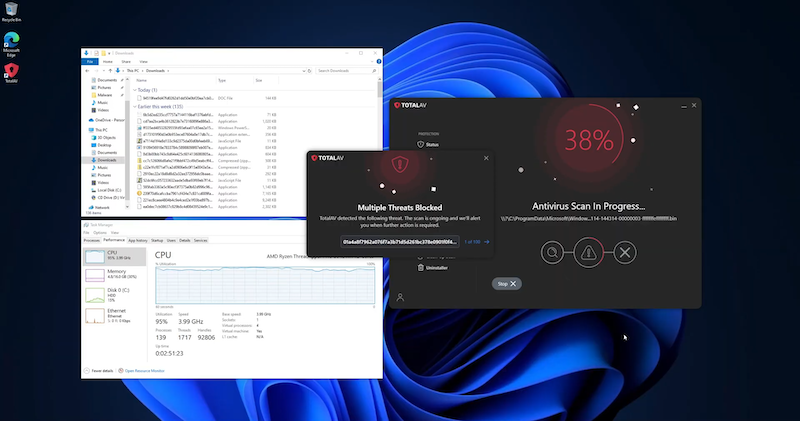
Task: Select Status in TotalAV sidebar
Action: pyautogui.click(x=428, y=144)
